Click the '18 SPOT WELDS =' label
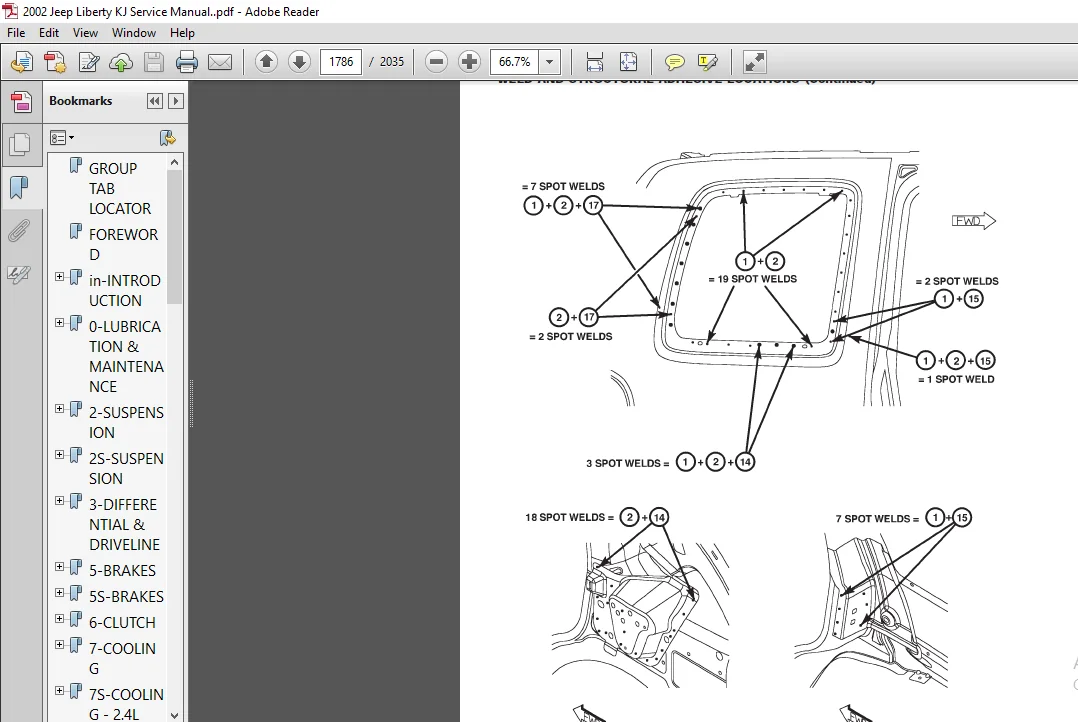This screenshot has height=722, width=1078. click(x=569, y=517)
